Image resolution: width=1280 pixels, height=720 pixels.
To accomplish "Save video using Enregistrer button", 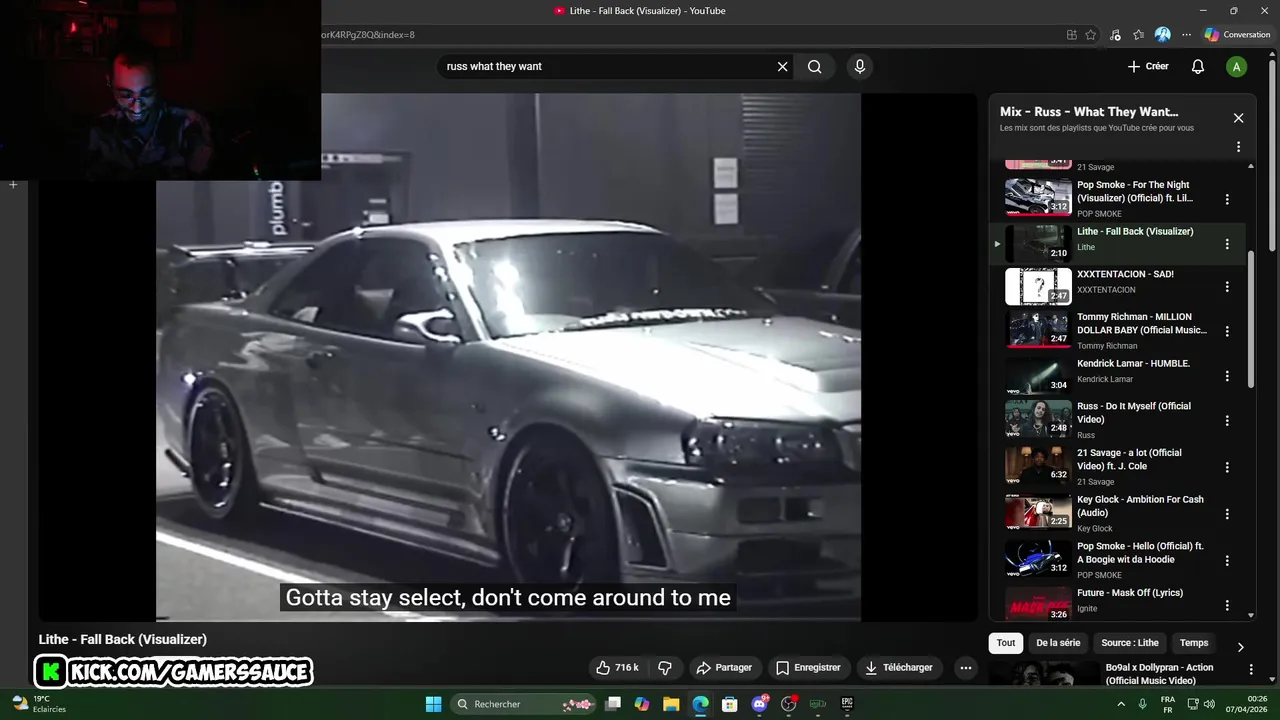I will point(808,668).
